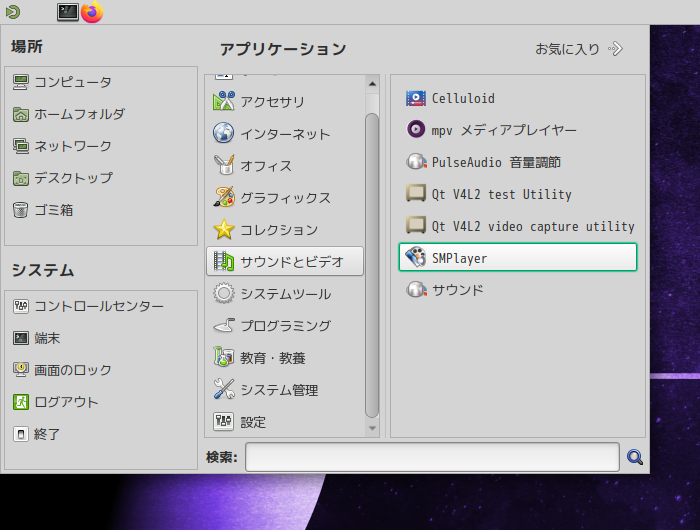The height and width of the screenshot is (530, 700).
Task: Click the ホームフォルダ text label
Action: [79, 114]
